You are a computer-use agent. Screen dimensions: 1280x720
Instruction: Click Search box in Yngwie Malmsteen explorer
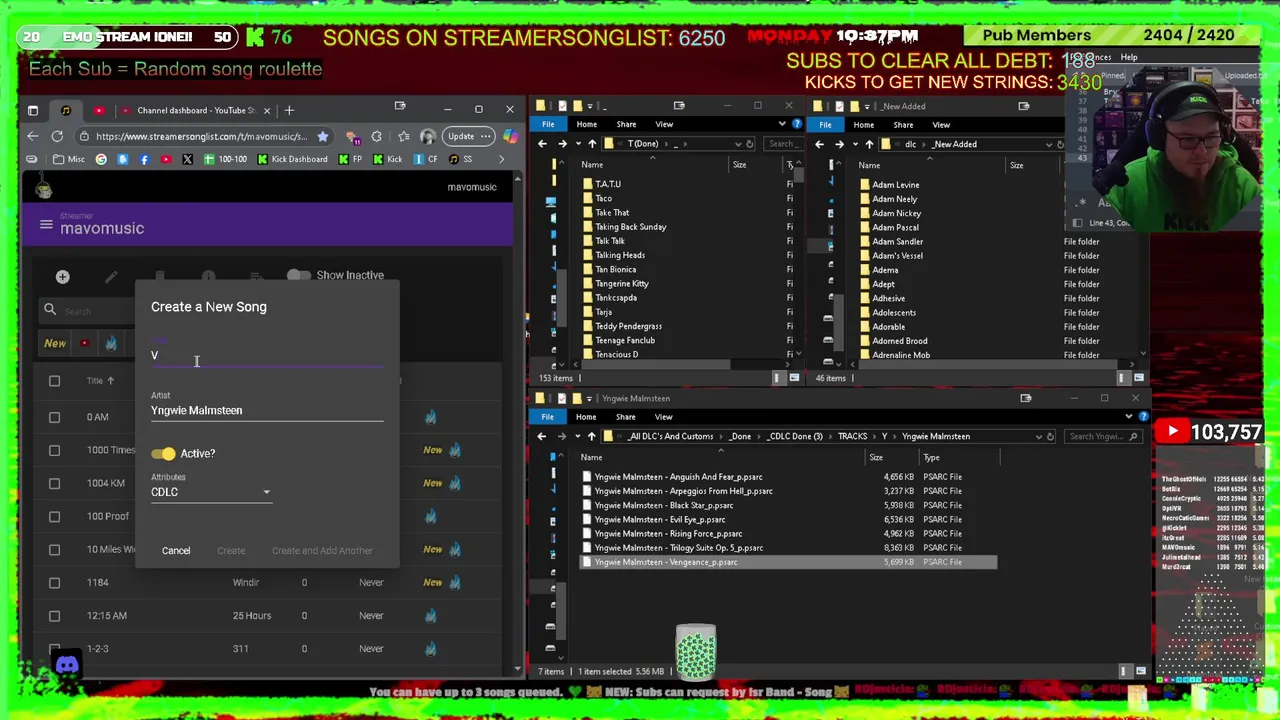point(1103,436)
